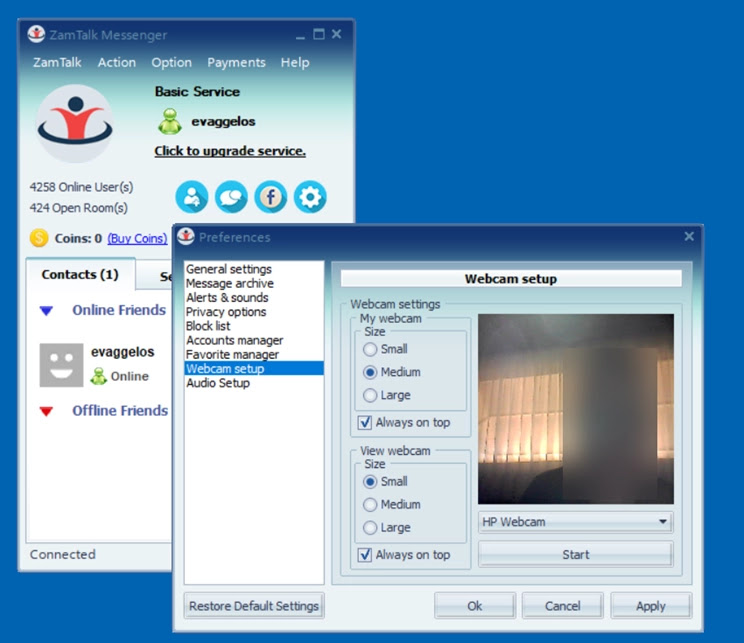Viewport: 744px width, 643px height.
Task: Click the gray smiley avatar of evaggelos contact
Action: 61,365
